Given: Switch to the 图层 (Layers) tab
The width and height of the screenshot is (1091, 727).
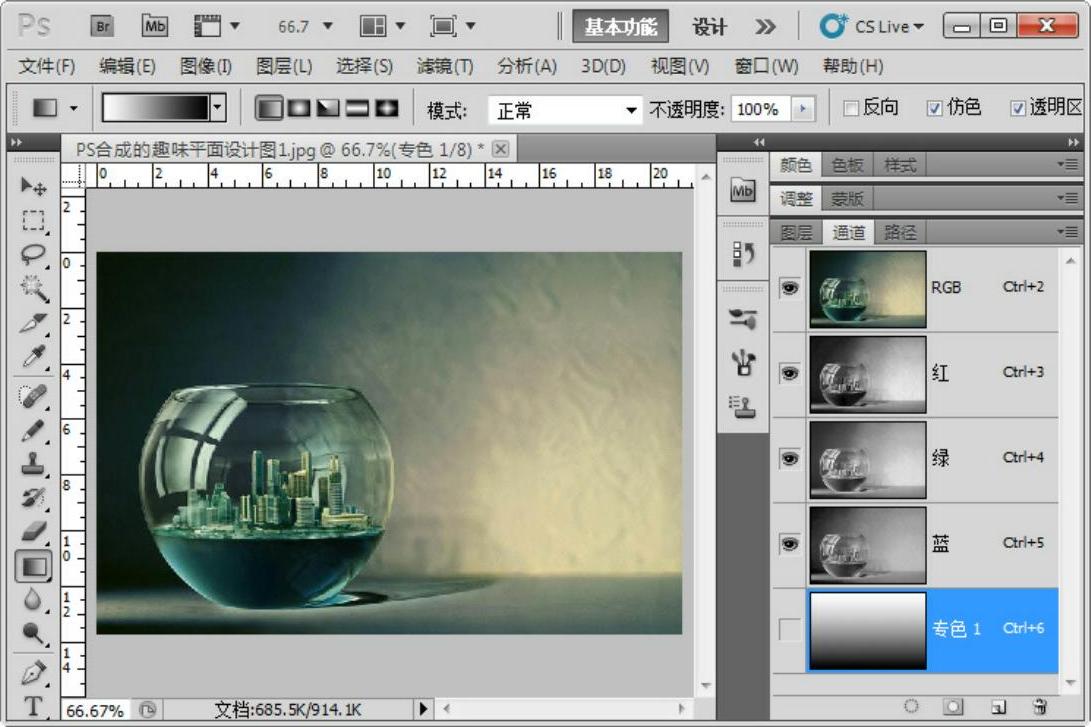Looking at the screenshot, I should tap(796, 232).
